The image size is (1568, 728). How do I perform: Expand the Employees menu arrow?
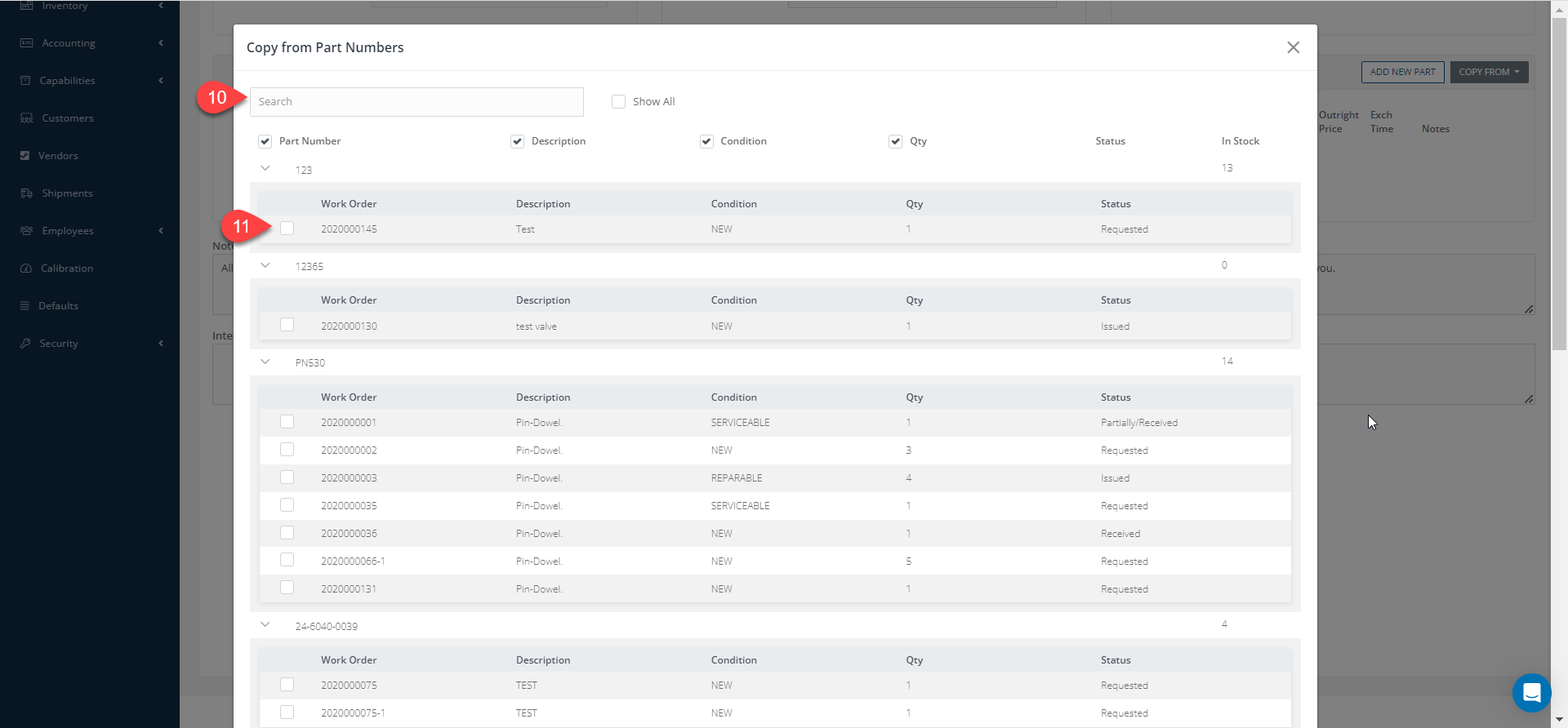click(x=161, y=230)
